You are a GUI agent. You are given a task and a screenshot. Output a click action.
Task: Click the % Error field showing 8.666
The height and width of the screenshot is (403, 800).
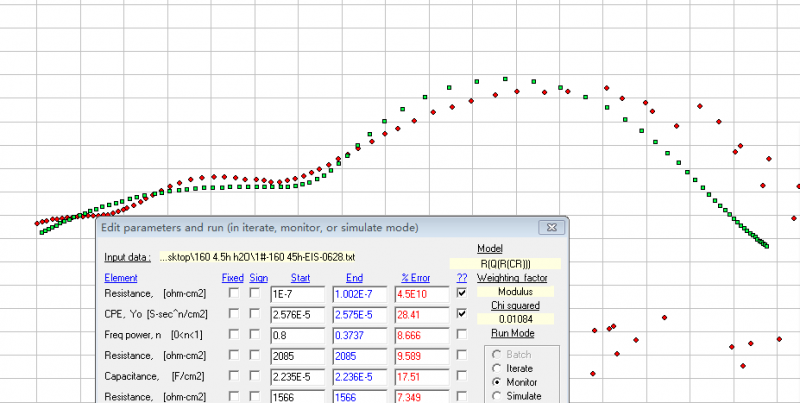click(422, 336)
